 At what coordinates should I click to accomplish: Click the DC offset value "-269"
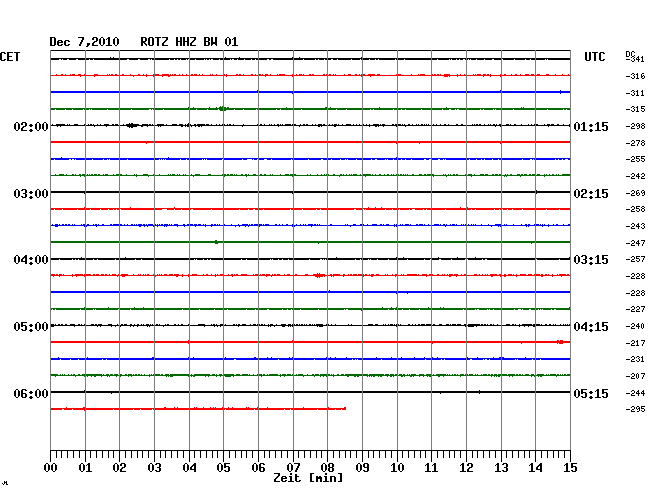click(x=635, y=193)
